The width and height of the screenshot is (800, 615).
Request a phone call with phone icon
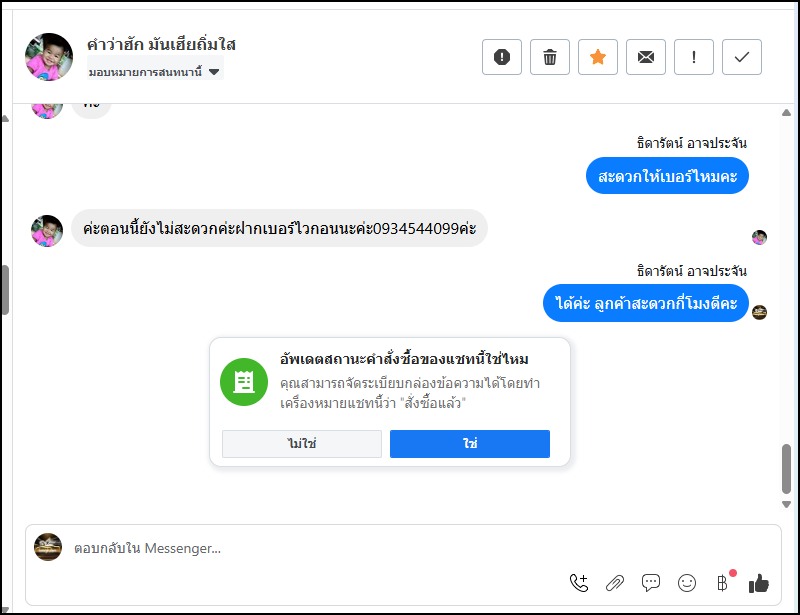(x=579, y=583)
